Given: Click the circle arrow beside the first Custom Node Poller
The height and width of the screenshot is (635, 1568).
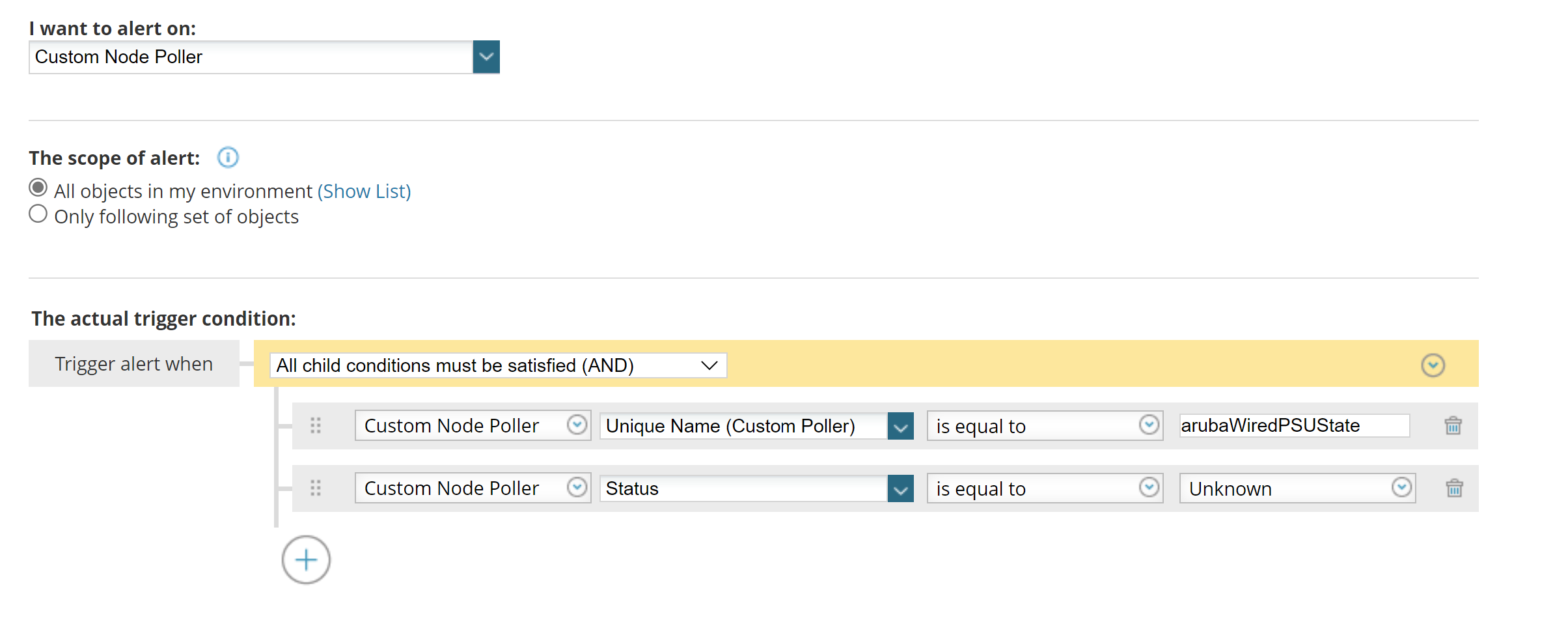Looking at the screenshot, I should [577, 425].
